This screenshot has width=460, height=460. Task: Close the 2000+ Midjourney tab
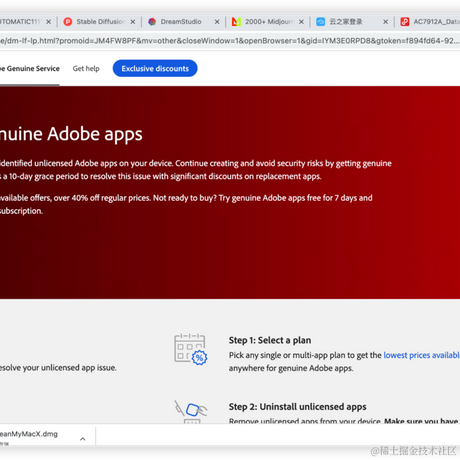tap(301, 22)
